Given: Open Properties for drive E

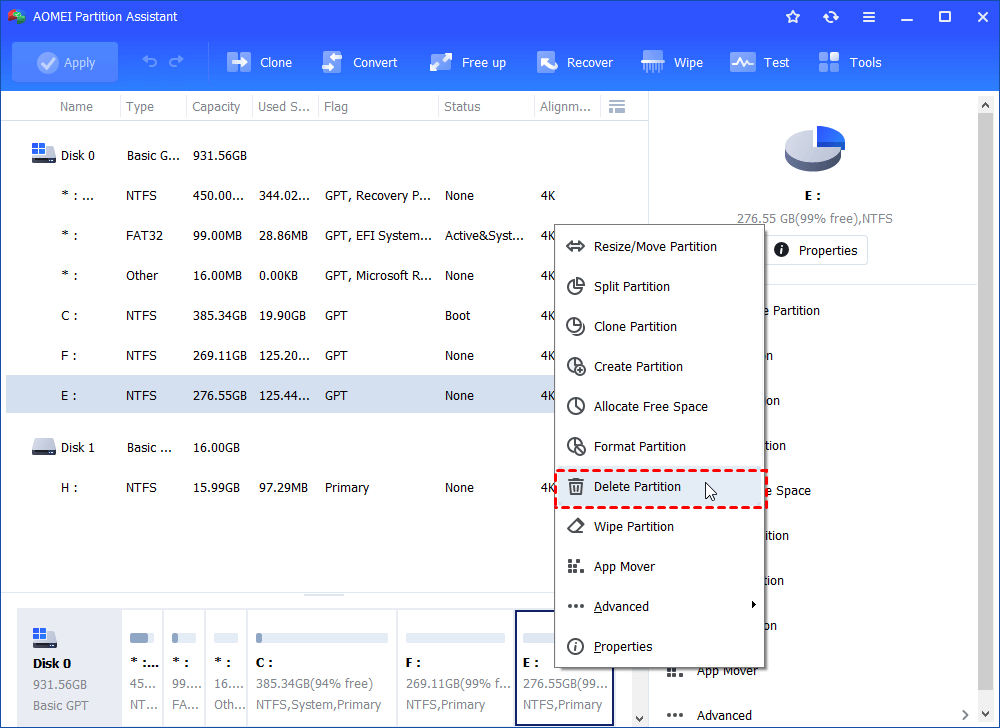Looking at the screenshot, I should click(x=816, y=250).
